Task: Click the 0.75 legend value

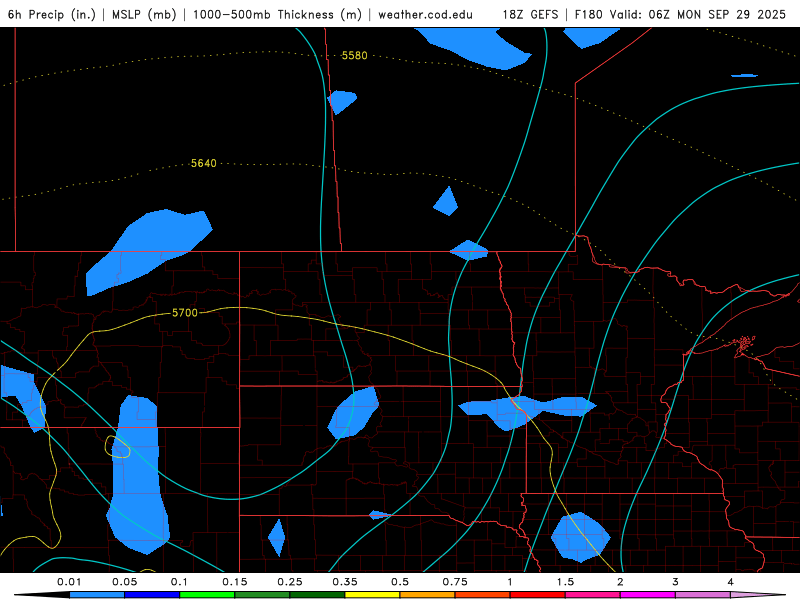Action: tap(455, 582)
